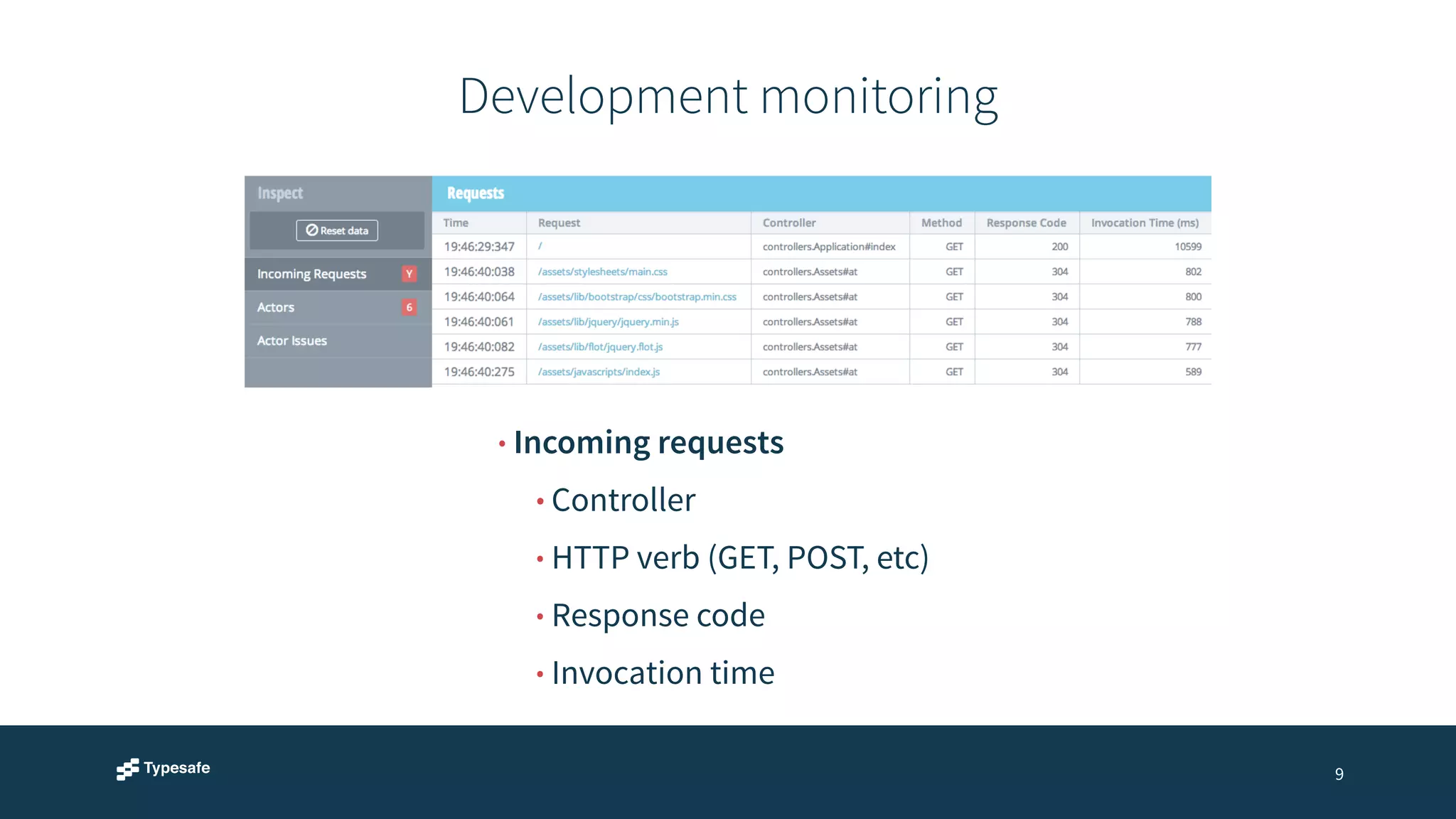Click the Typesafe logo in footer
Viewport: 1456px width, 819px height.
pos(164,769)
